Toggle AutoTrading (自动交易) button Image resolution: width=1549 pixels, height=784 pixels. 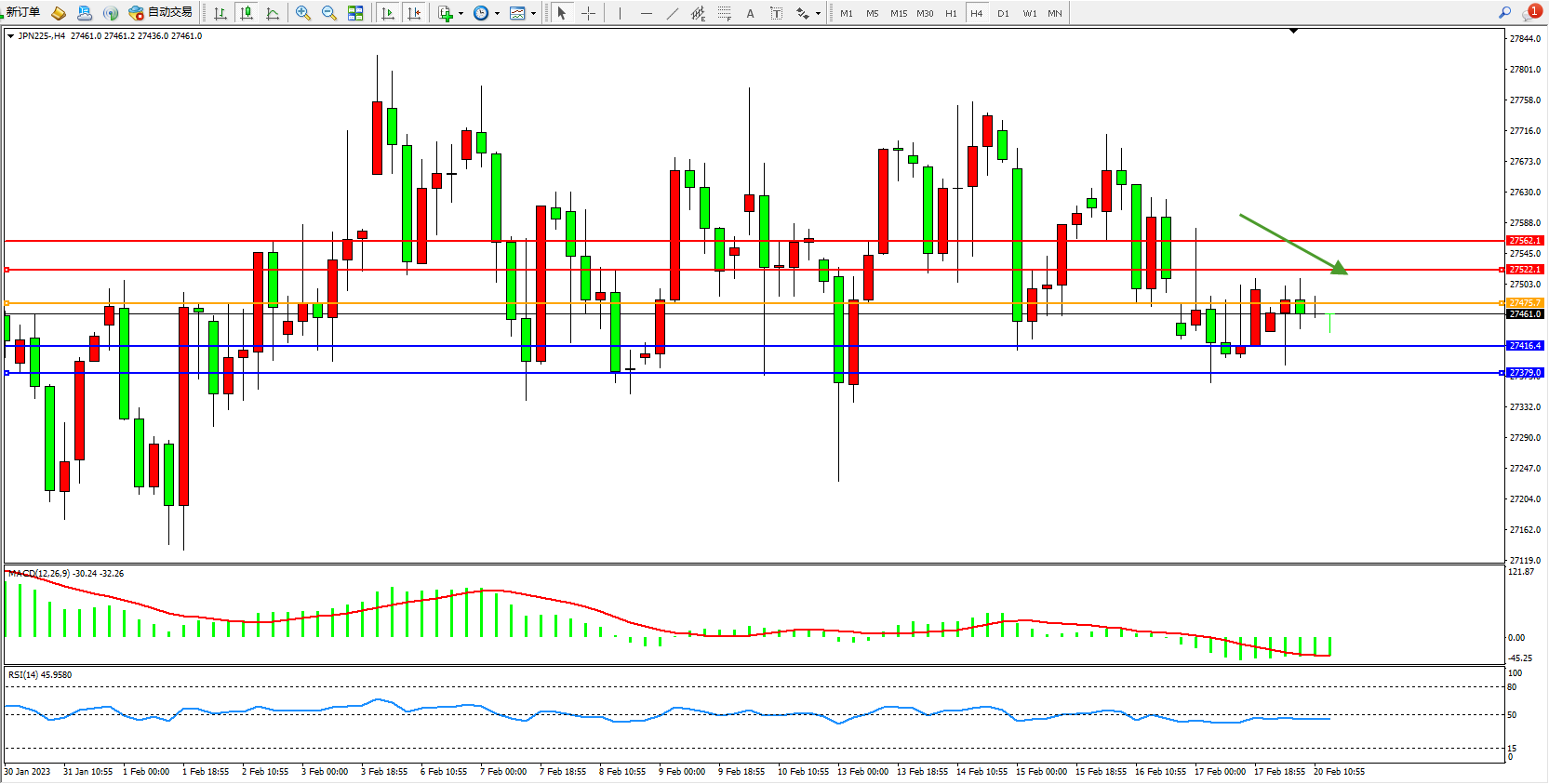coord(160,12)
